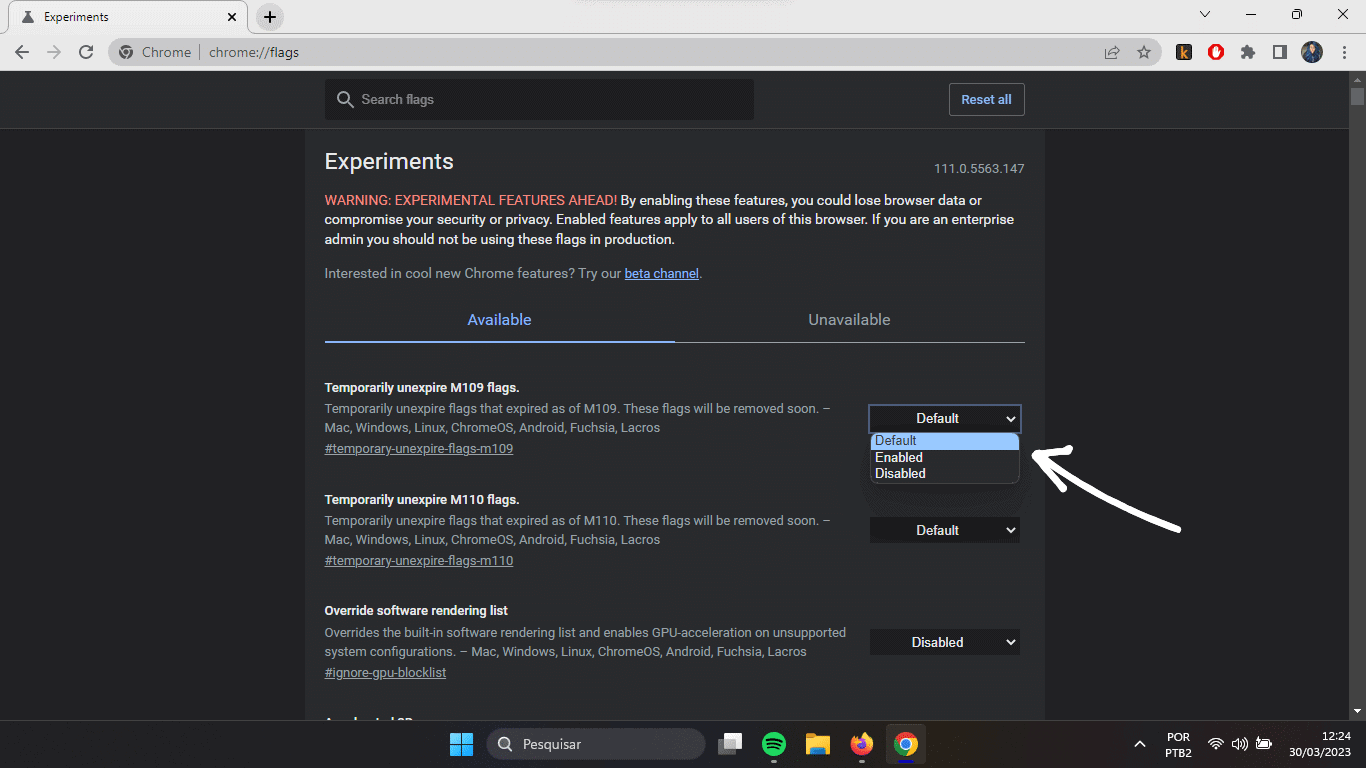
Task: Click the Experiments heading
Action: 389,162
